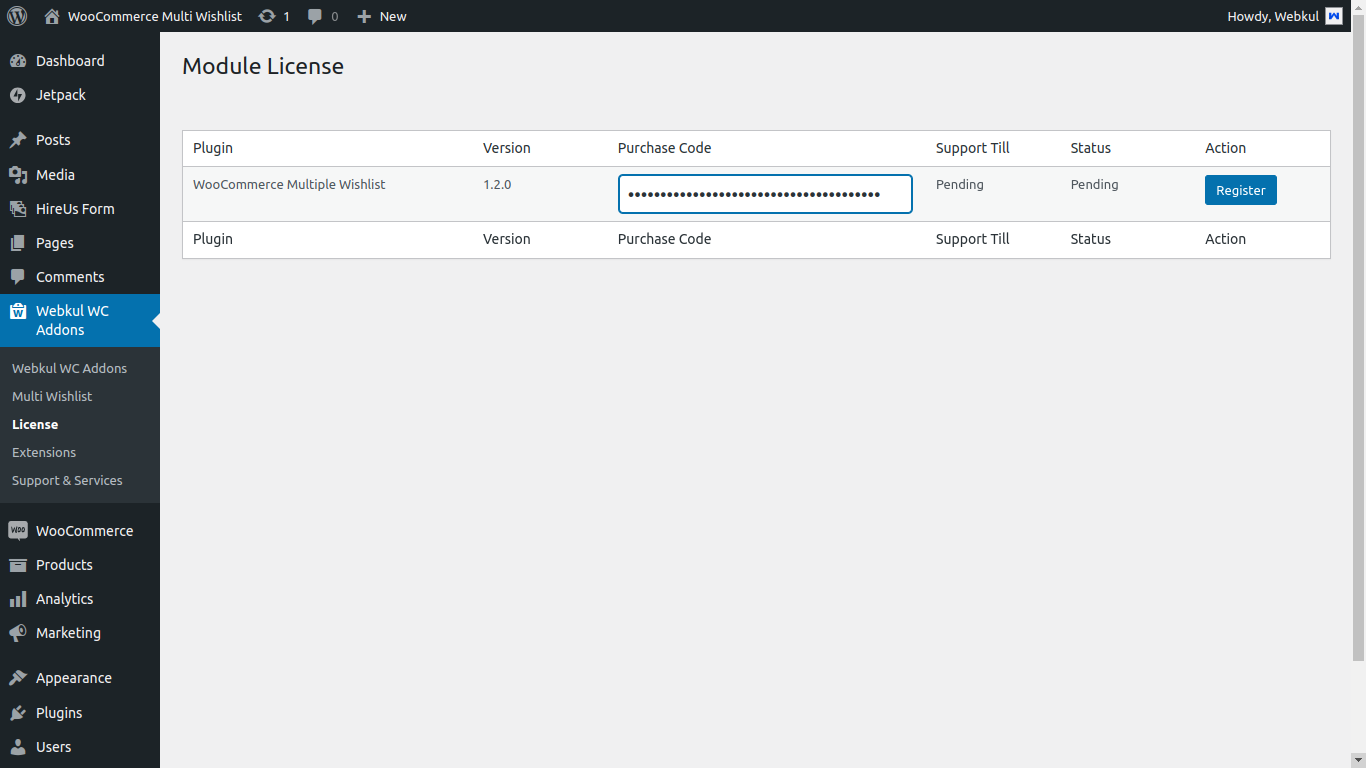The height and width of the screenshot is (768, 1366).
Task: Select the Jetpack icon in the sidebar
Action: (x=20, y=95)
